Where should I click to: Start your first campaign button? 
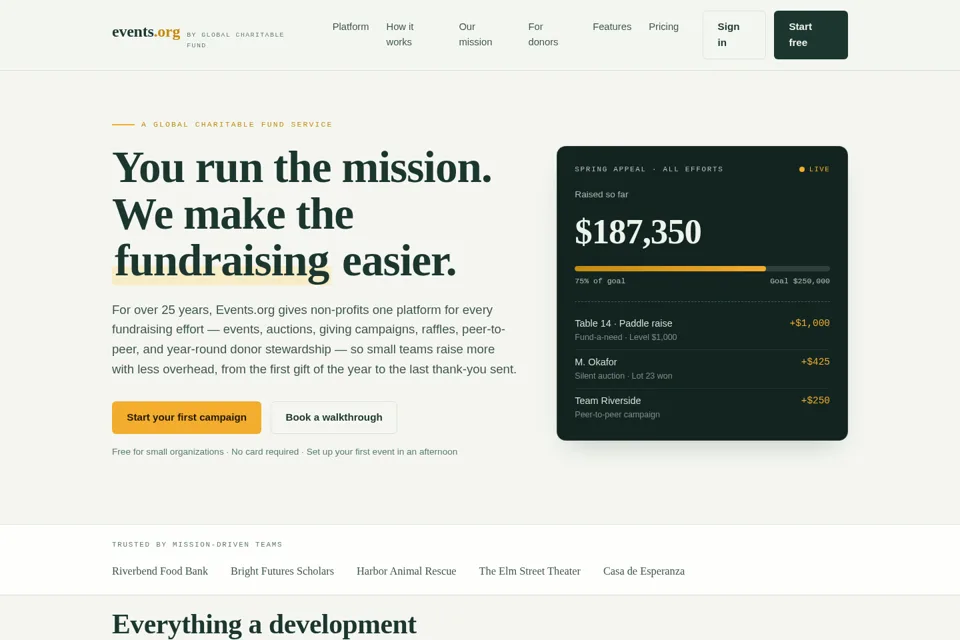187,418
